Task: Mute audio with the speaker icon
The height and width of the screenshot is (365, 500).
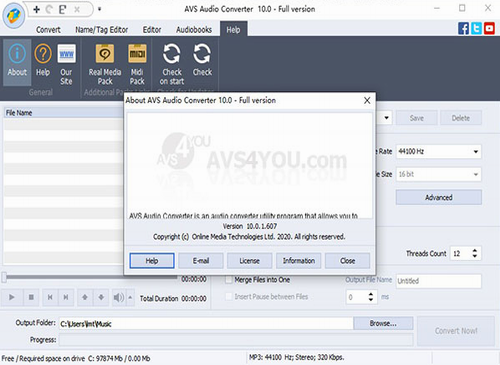Action: [119, 297]
